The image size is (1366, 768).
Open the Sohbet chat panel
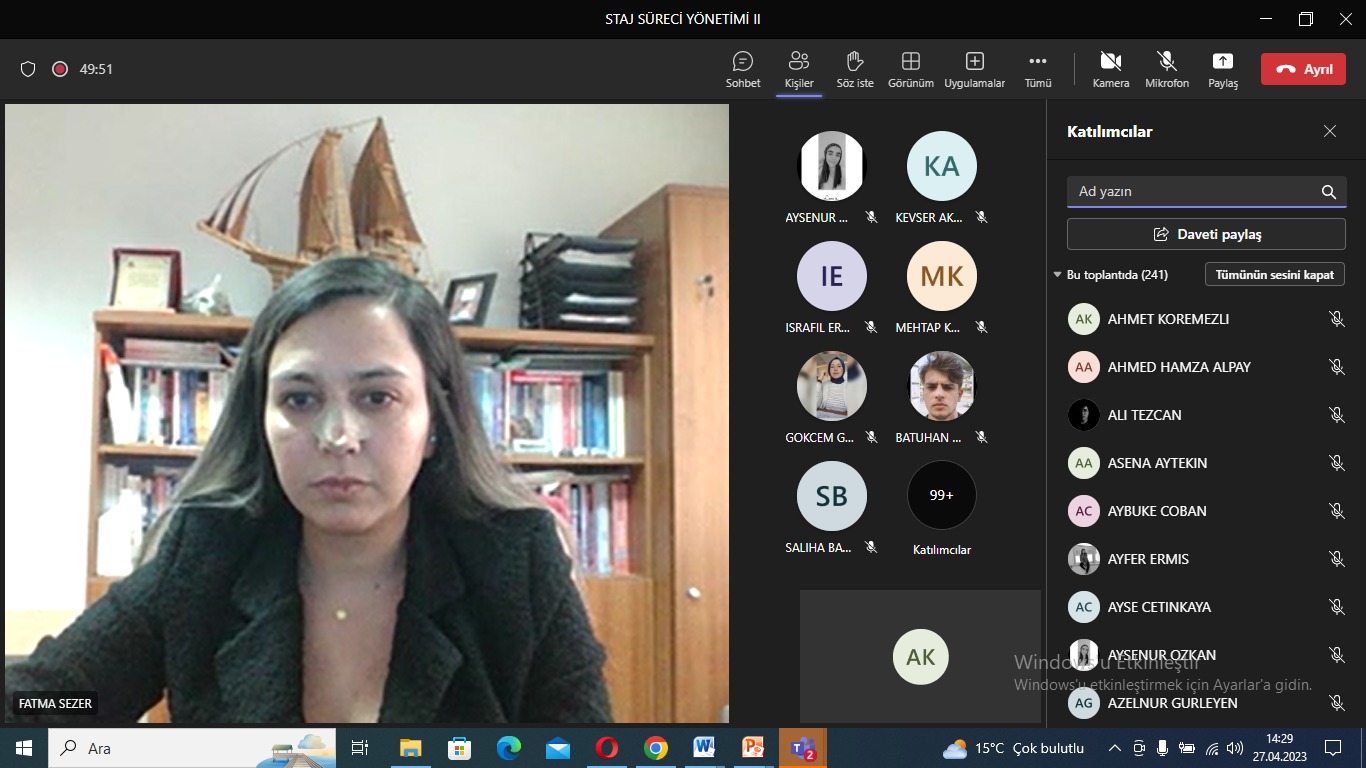pyautogui.click(x=743, y=69)
